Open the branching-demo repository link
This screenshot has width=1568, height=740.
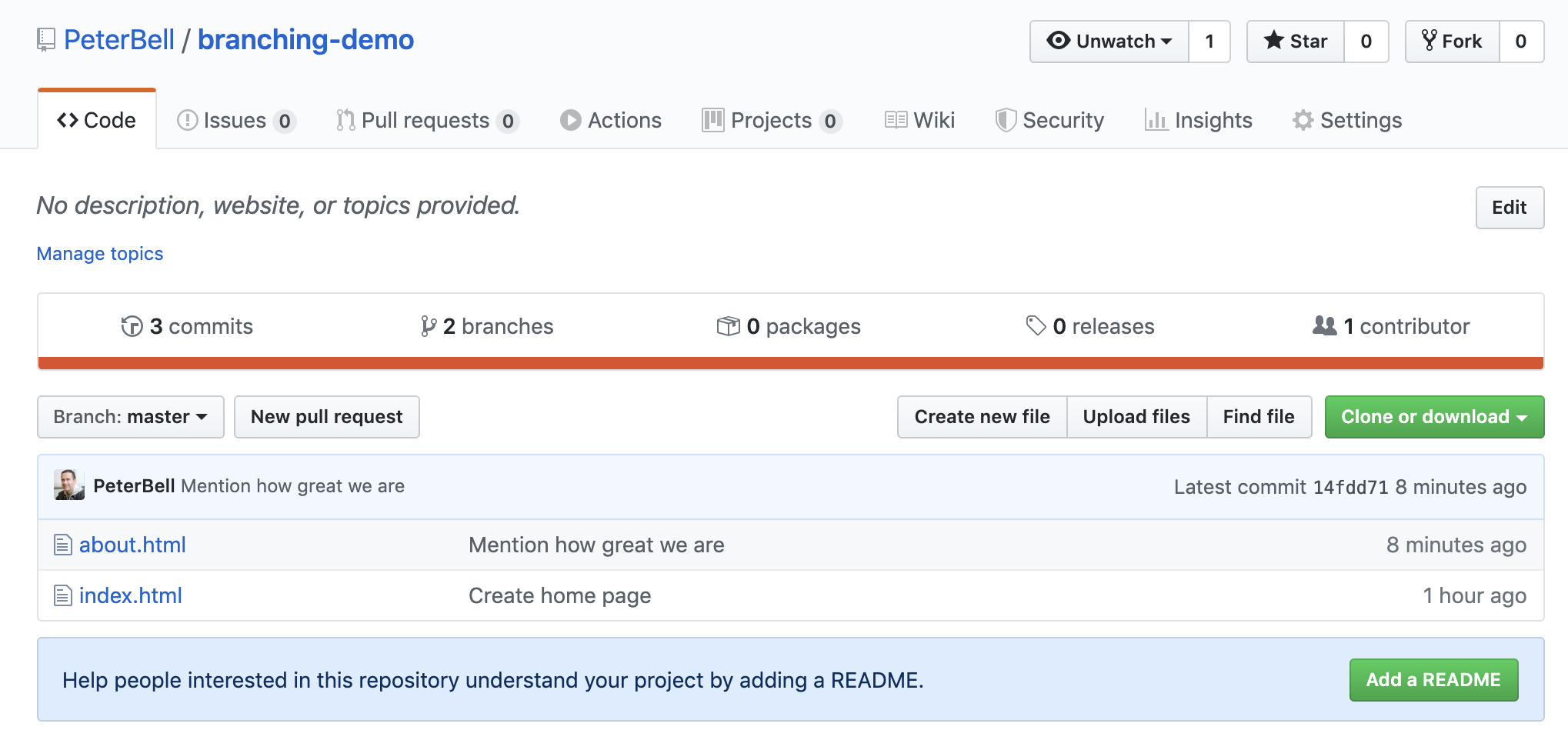(306, 40)
